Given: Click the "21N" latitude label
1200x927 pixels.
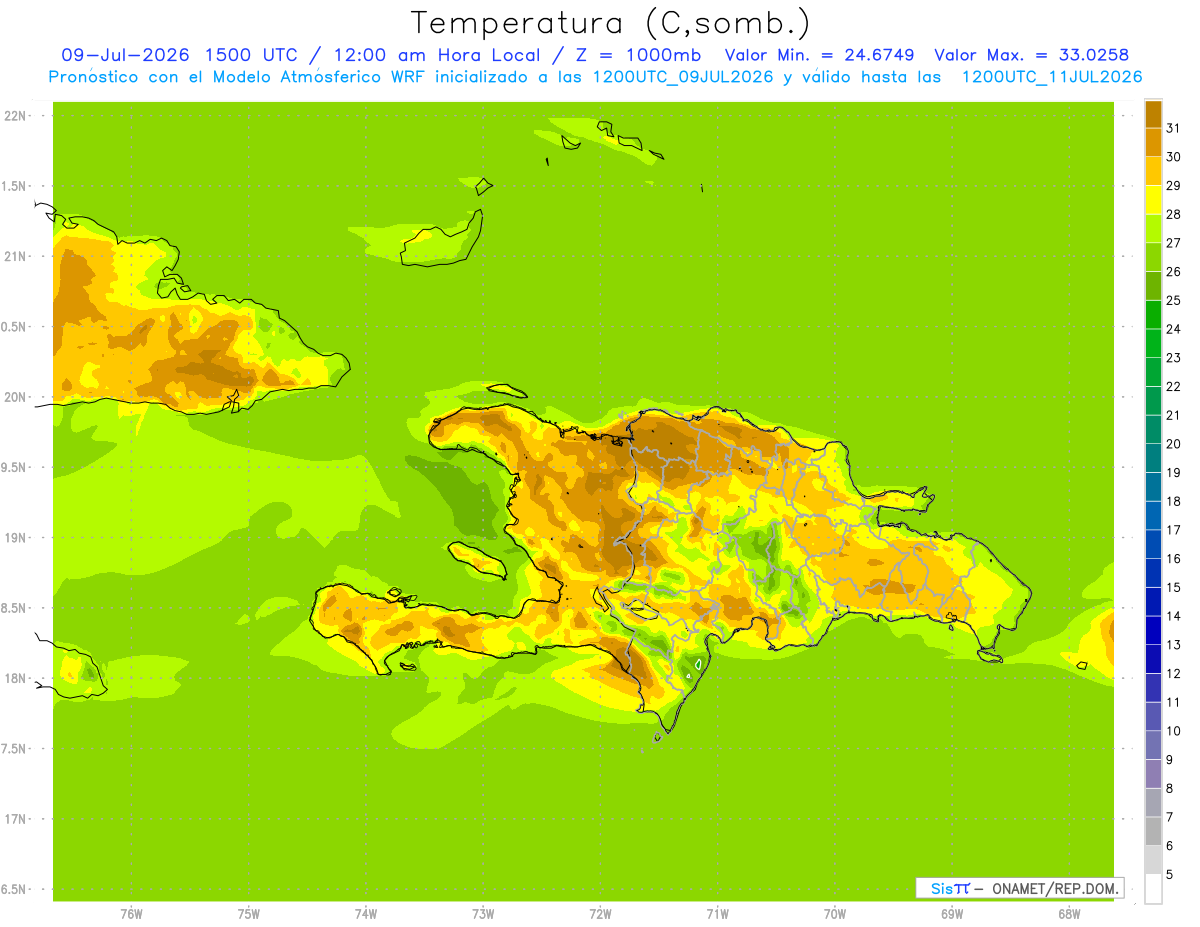Looking at the screenshot, I should coord(15,256).
